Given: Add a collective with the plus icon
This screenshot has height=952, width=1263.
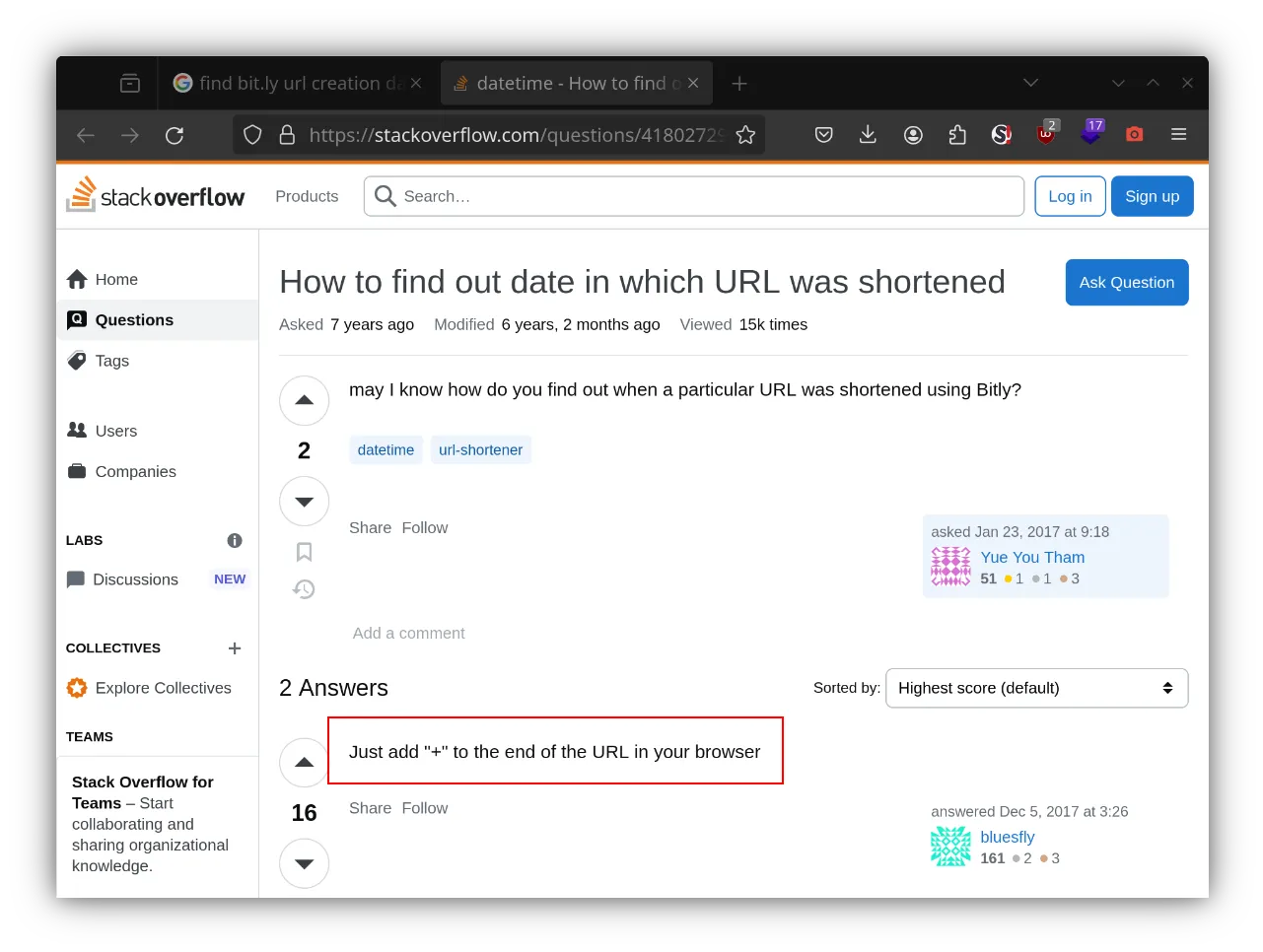Looking at the screenshot, I should pyautogui.click(x=235, y=648).
